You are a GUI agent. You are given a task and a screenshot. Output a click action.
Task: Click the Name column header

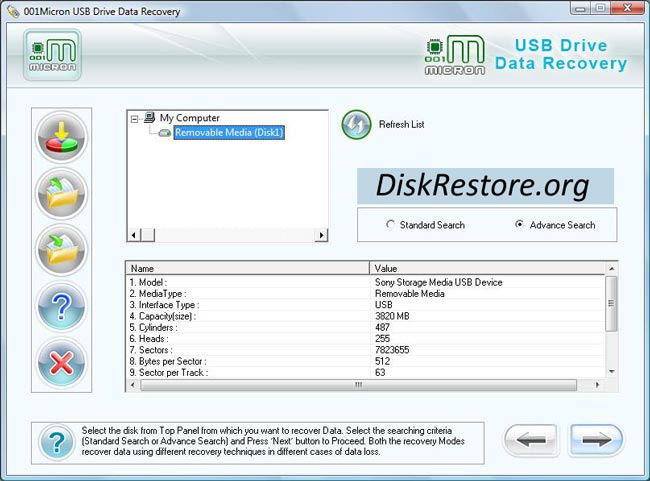[x=247, y=268]
